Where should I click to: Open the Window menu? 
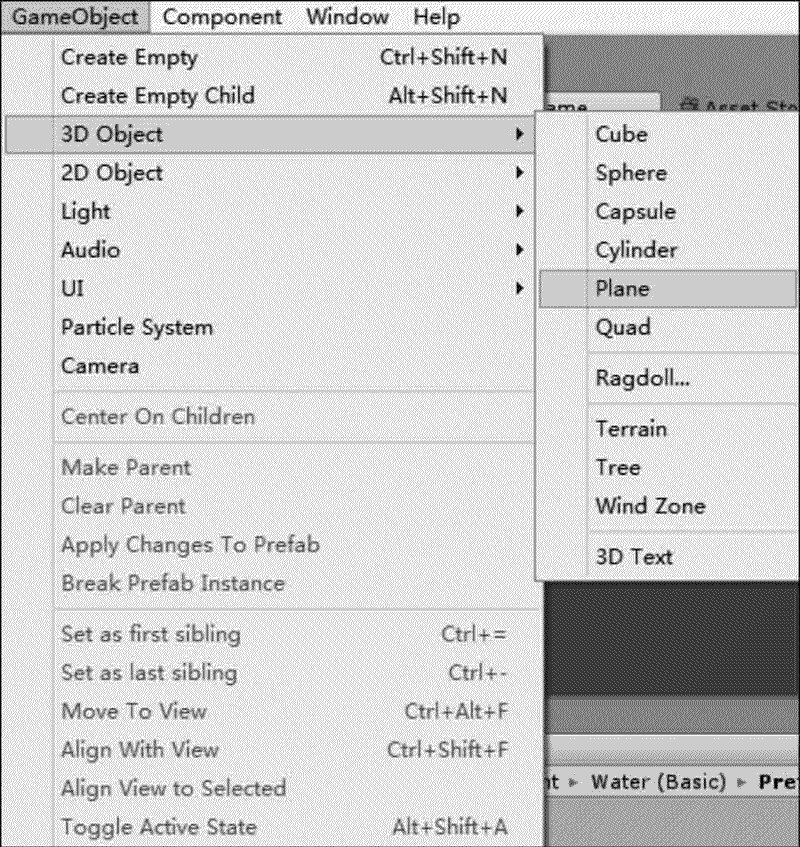(x=347, y=17)
